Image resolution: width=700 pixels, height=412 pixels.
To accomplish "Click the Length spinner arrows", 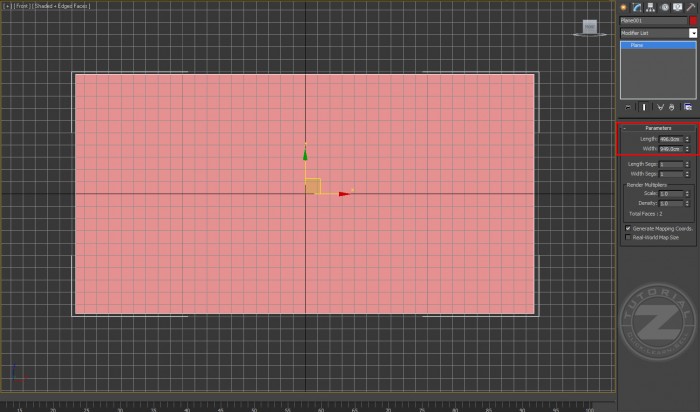I will tap(687, 139).
